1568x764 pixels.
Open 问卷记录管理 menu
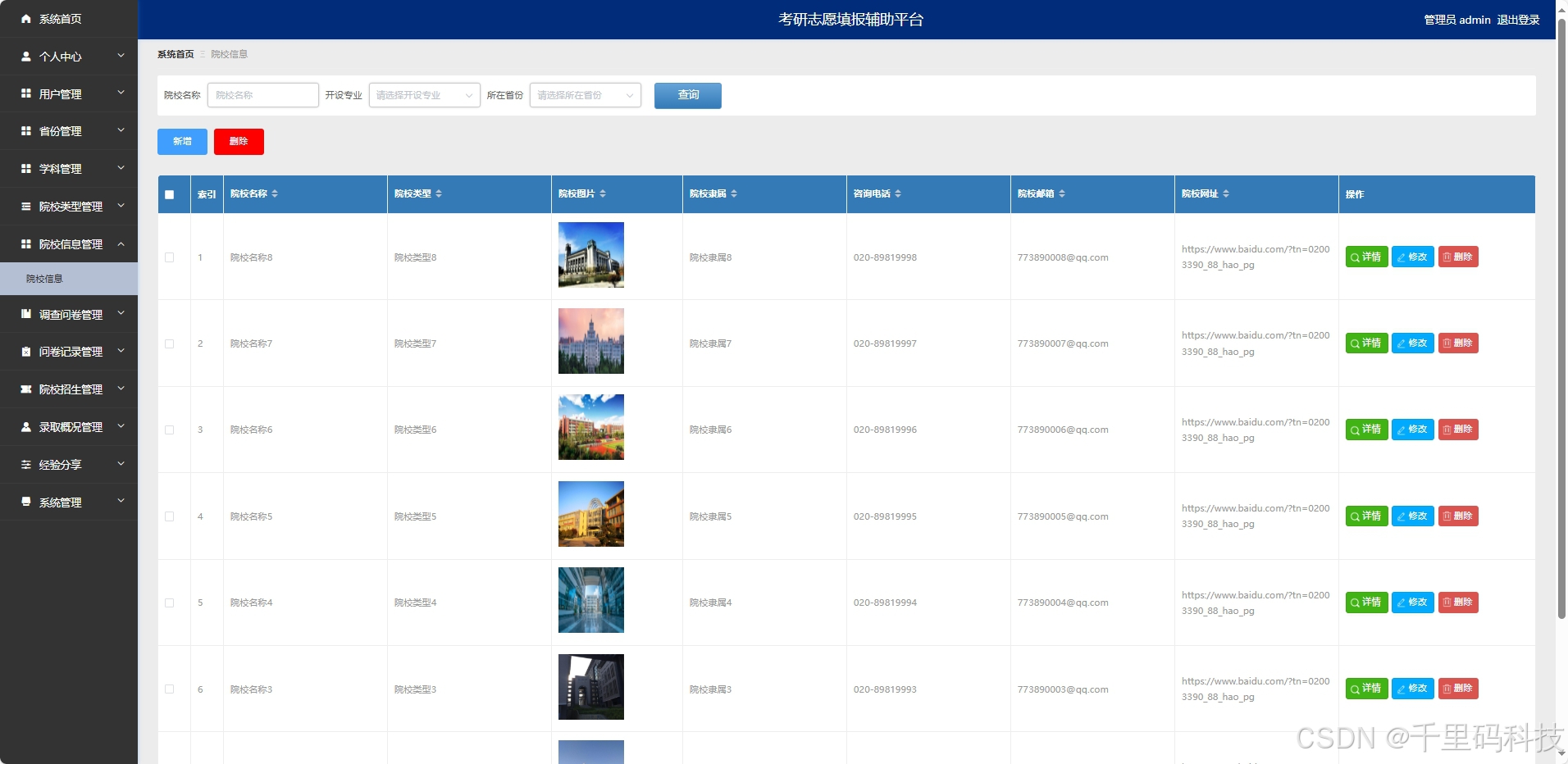tap(69, 352)
